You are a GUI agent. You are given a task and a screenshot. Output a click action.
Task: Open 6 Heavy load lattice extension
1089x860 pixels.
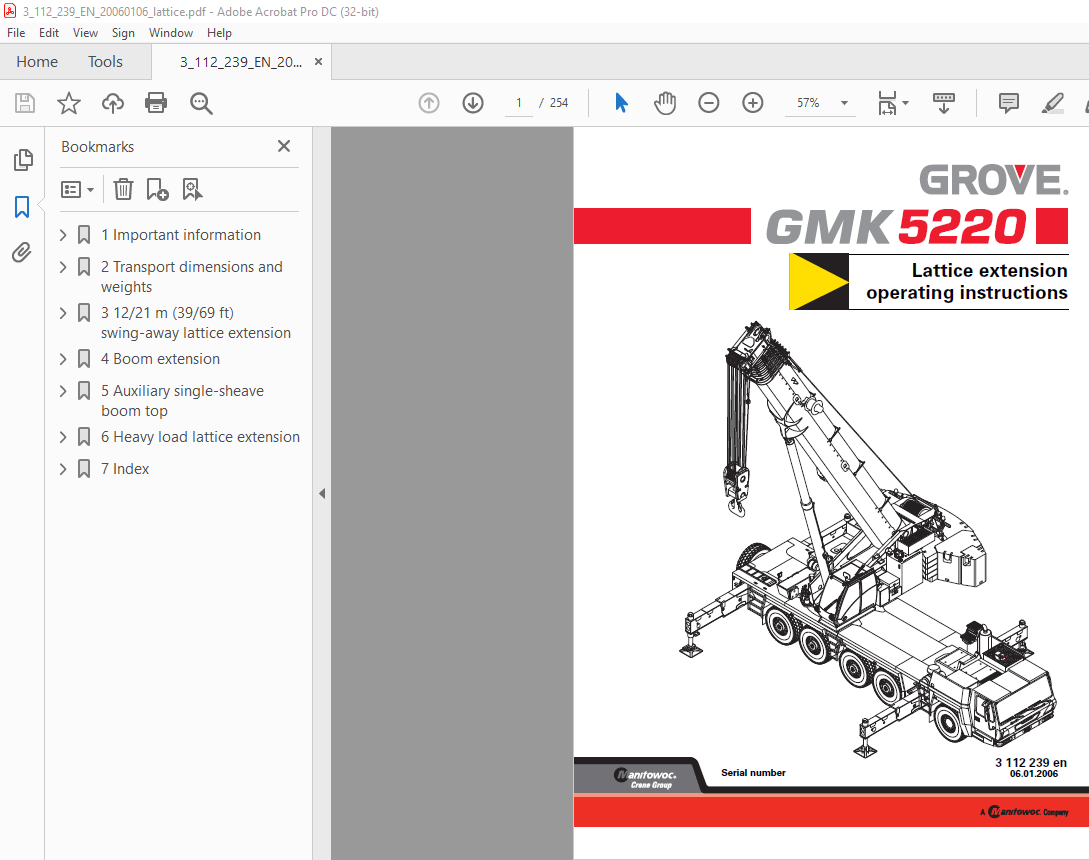[x=200, y=437]
